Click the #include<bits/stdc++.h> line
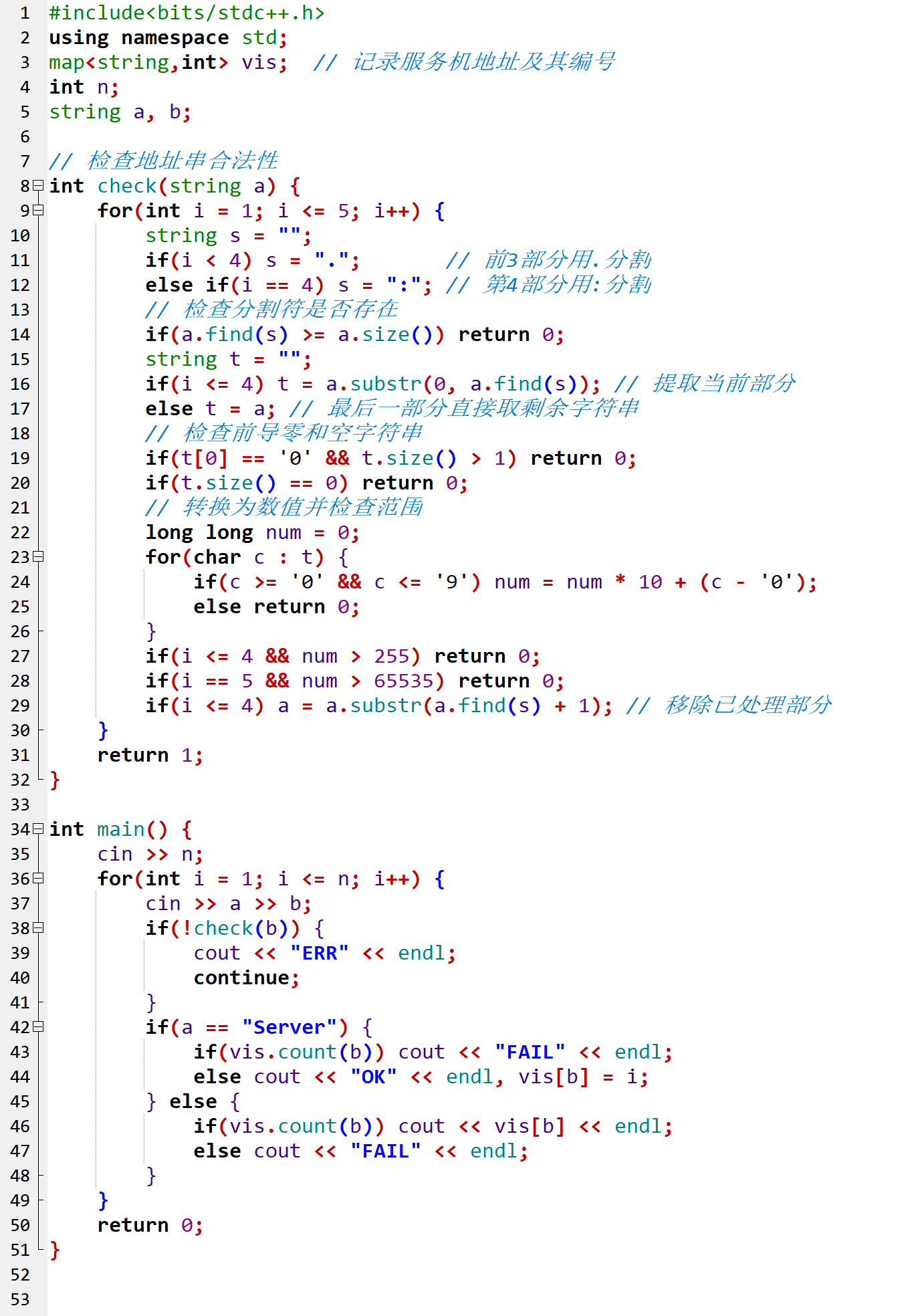This screenshot has height=1316, width=916. [x=187, y=13]
